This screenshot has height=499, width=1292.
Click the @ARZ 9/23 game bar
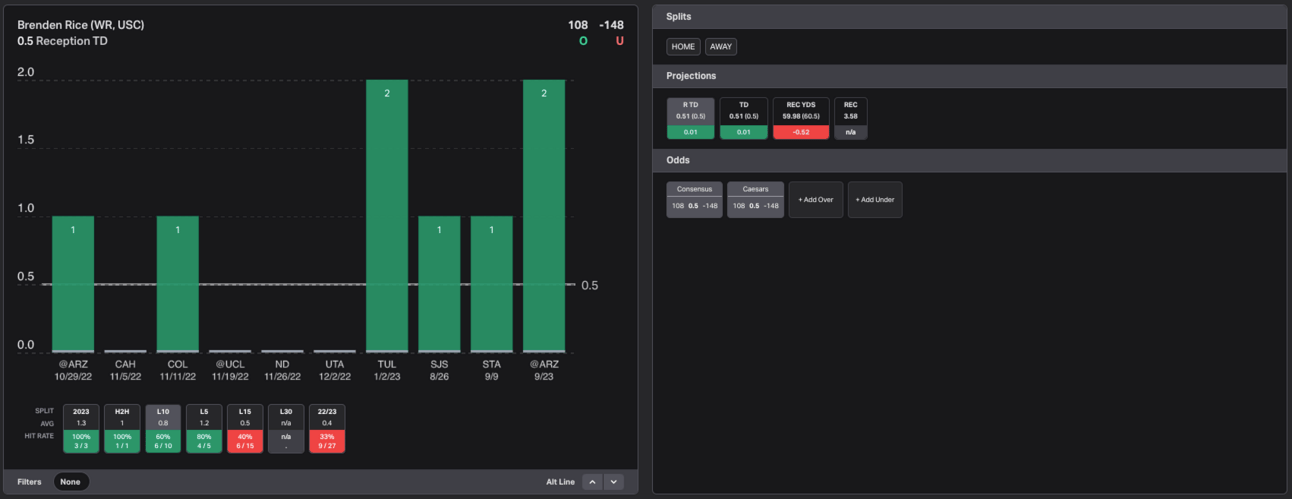click(x=543, y=215)
